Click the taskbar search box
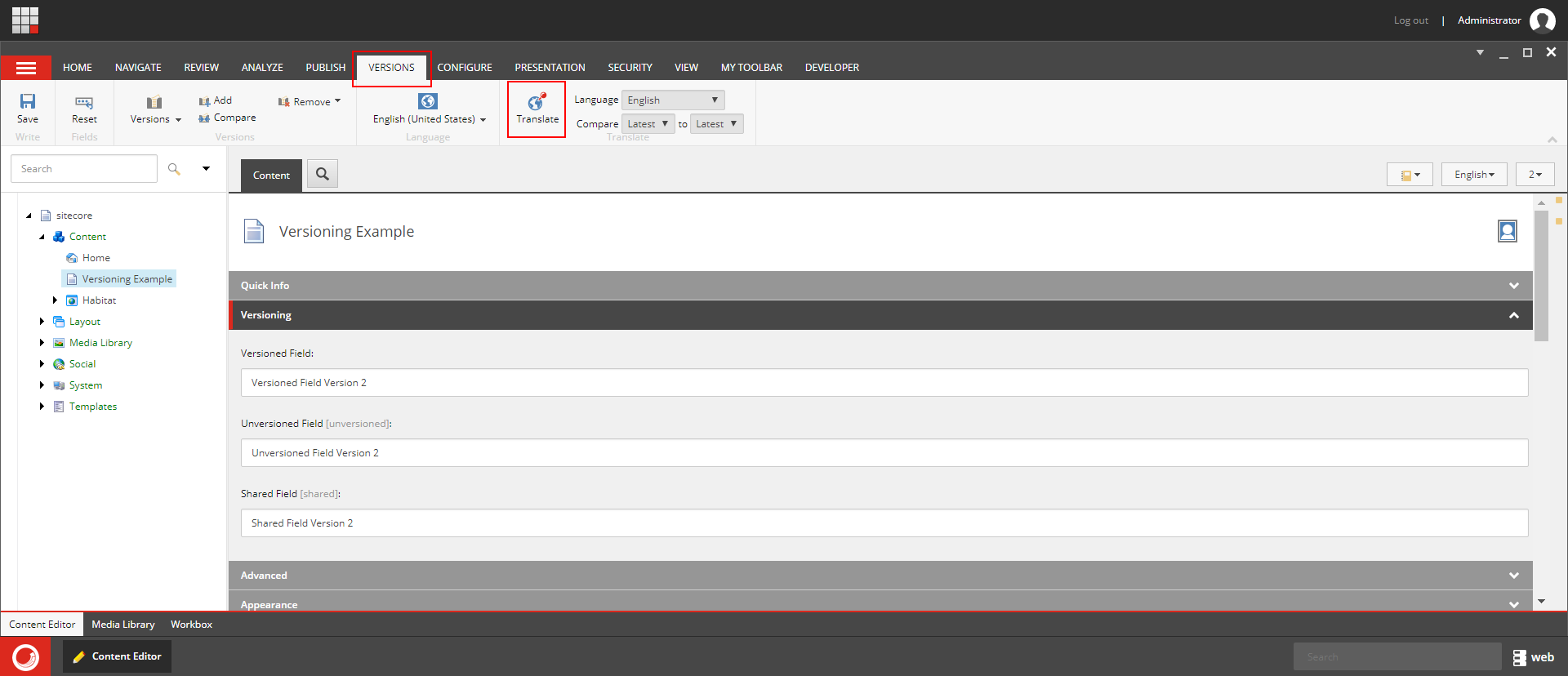 point(1397,656)
